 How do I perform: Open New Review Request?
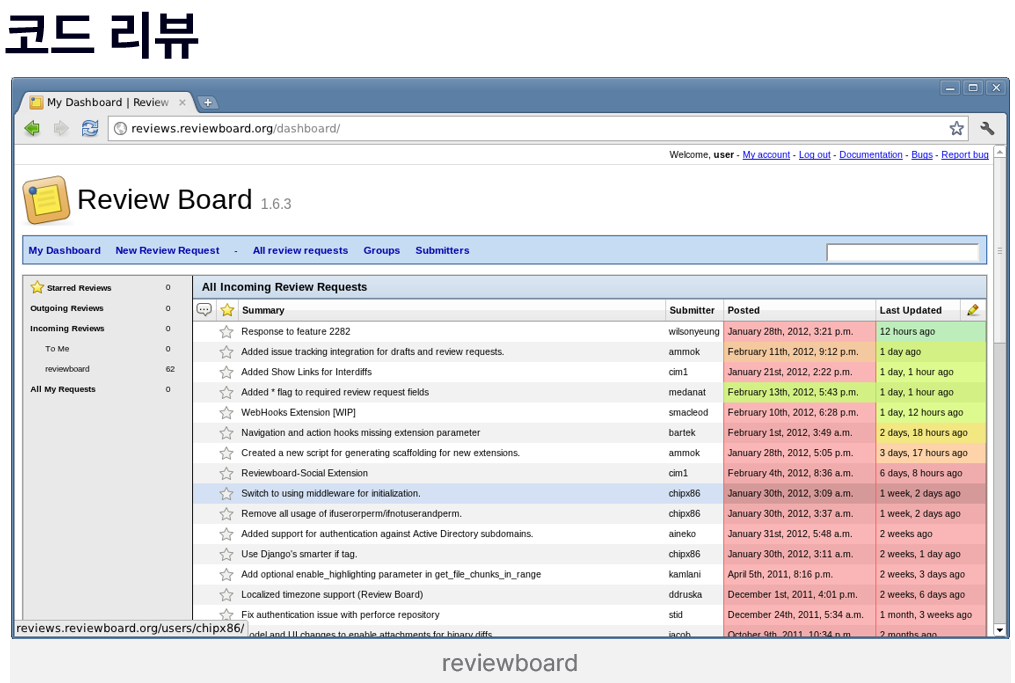pos(167,251)
